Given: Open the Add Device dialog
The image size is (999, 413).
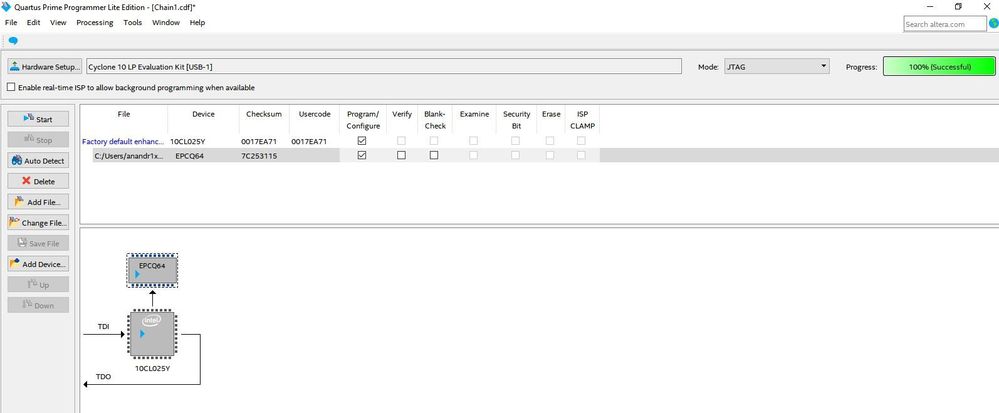Looking at the screenshot, I should pyautogui.click(x=38, y=264).
